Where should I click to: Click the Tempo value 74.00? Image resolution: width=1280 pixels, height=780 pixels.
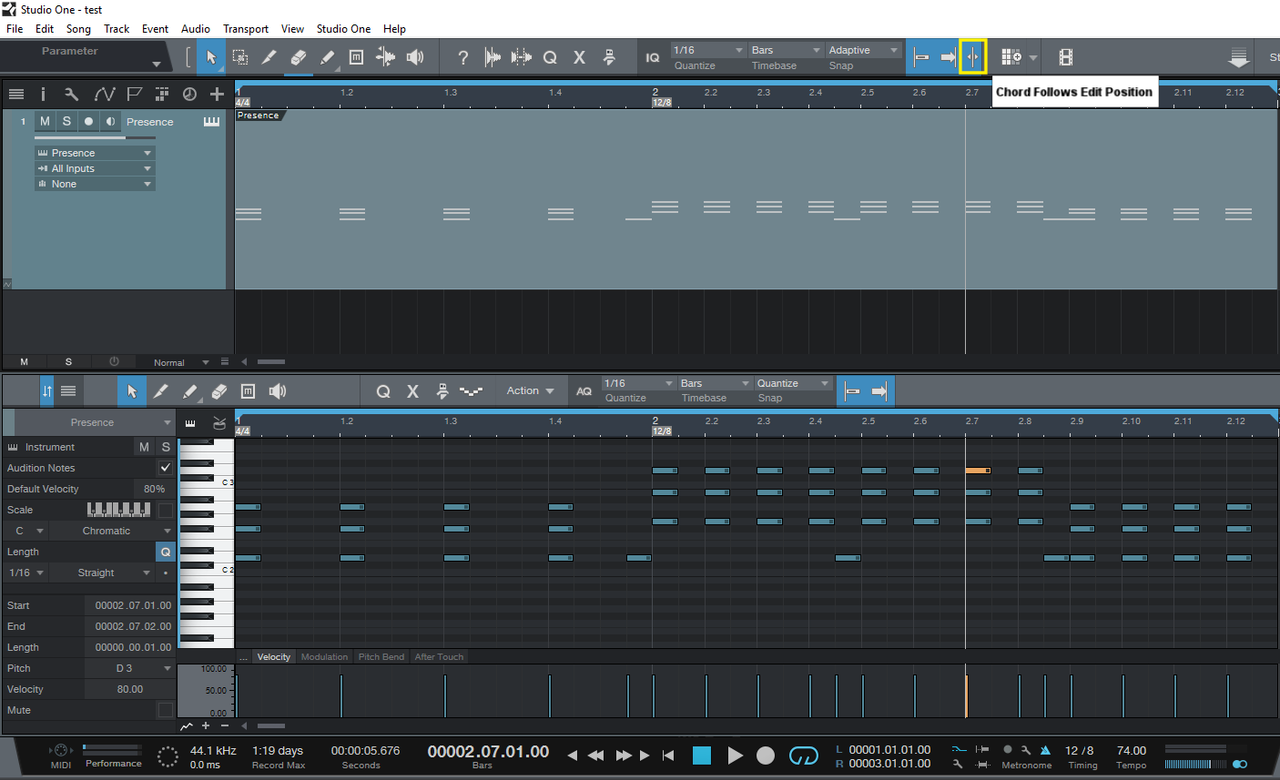click(x=1131, y=750)
